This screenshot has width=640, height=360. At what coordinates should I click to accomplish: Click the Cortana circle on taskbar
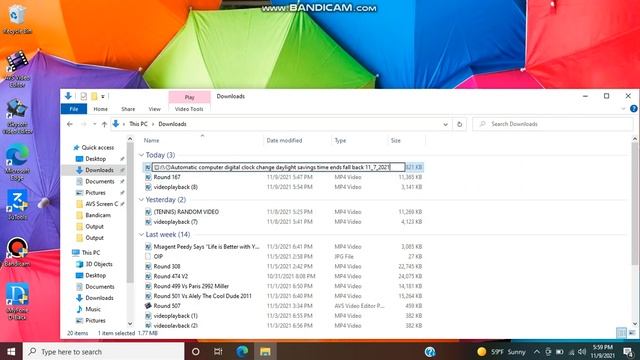pyautogui.click(x=196, y=351)
